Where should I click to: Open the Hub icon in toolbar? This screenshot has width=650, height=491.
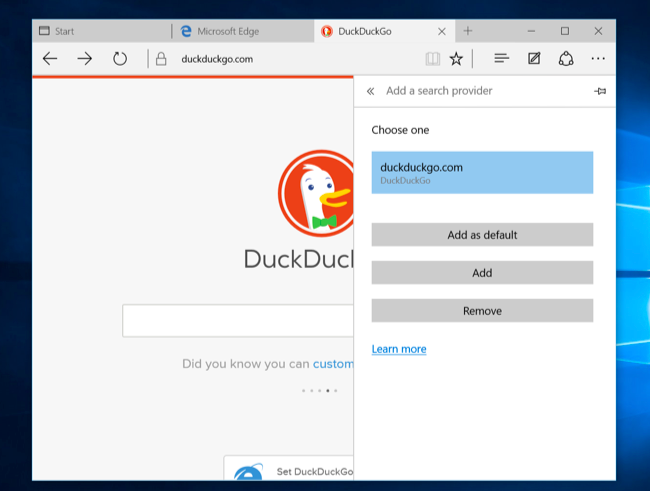click(x=502, y=58)
